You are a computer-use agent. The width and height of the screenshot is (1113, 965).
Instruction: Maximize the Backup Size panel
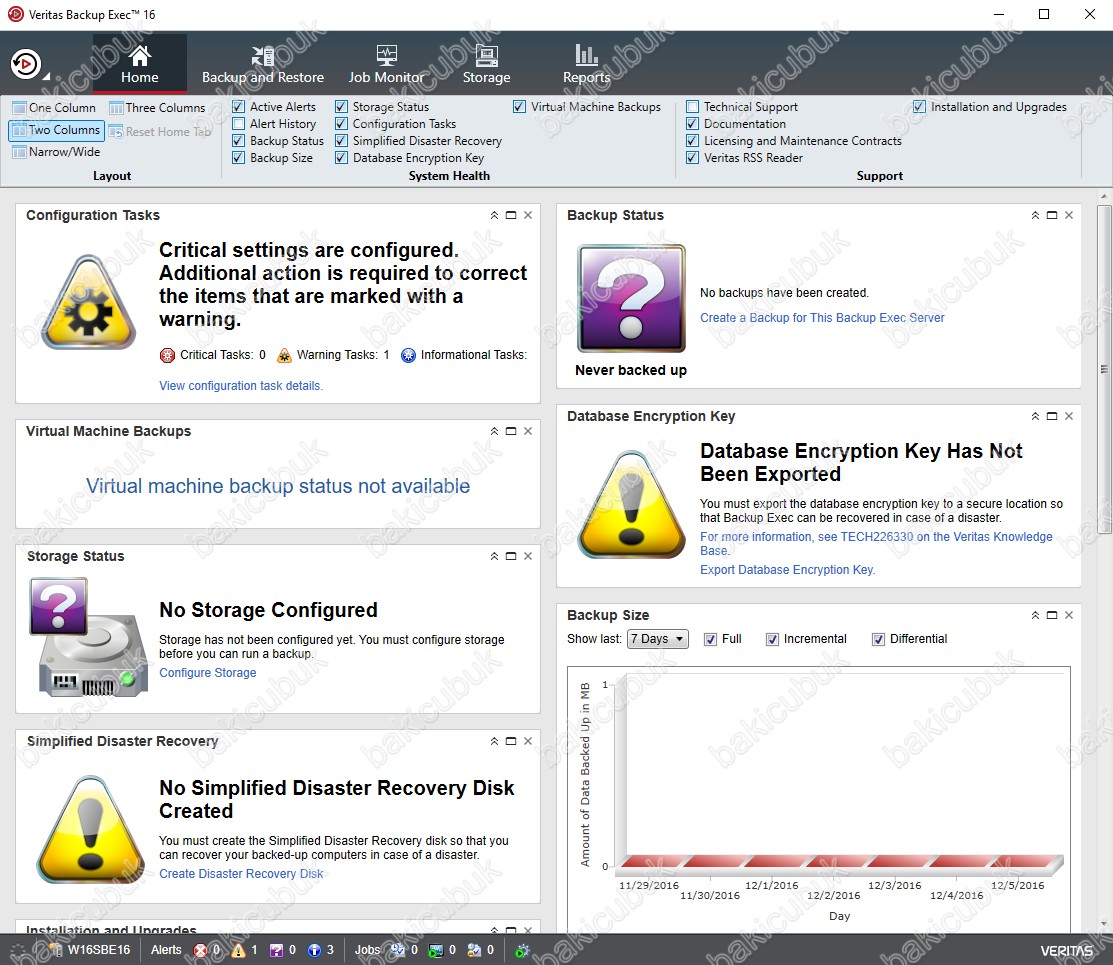[x=1052, y=615]
